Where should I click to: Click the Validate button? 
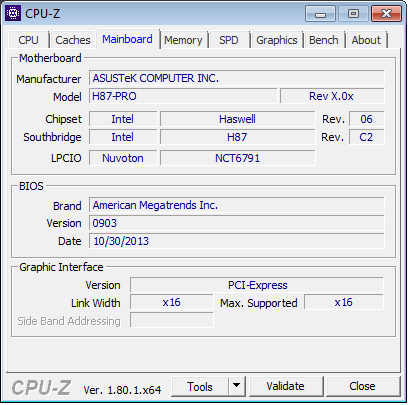click(x=286, y=387)
